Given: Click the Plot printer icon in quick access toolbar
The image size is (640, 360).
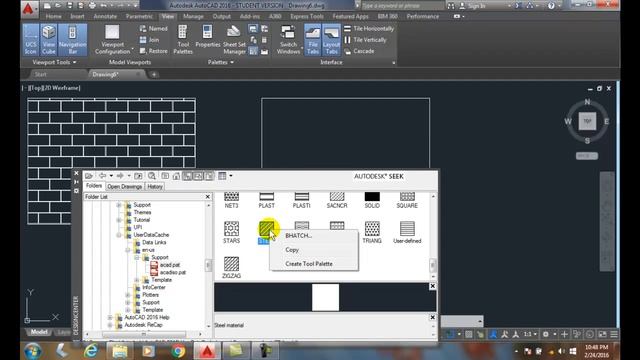Looking at the screenshot, I should (x=92, y=5).
